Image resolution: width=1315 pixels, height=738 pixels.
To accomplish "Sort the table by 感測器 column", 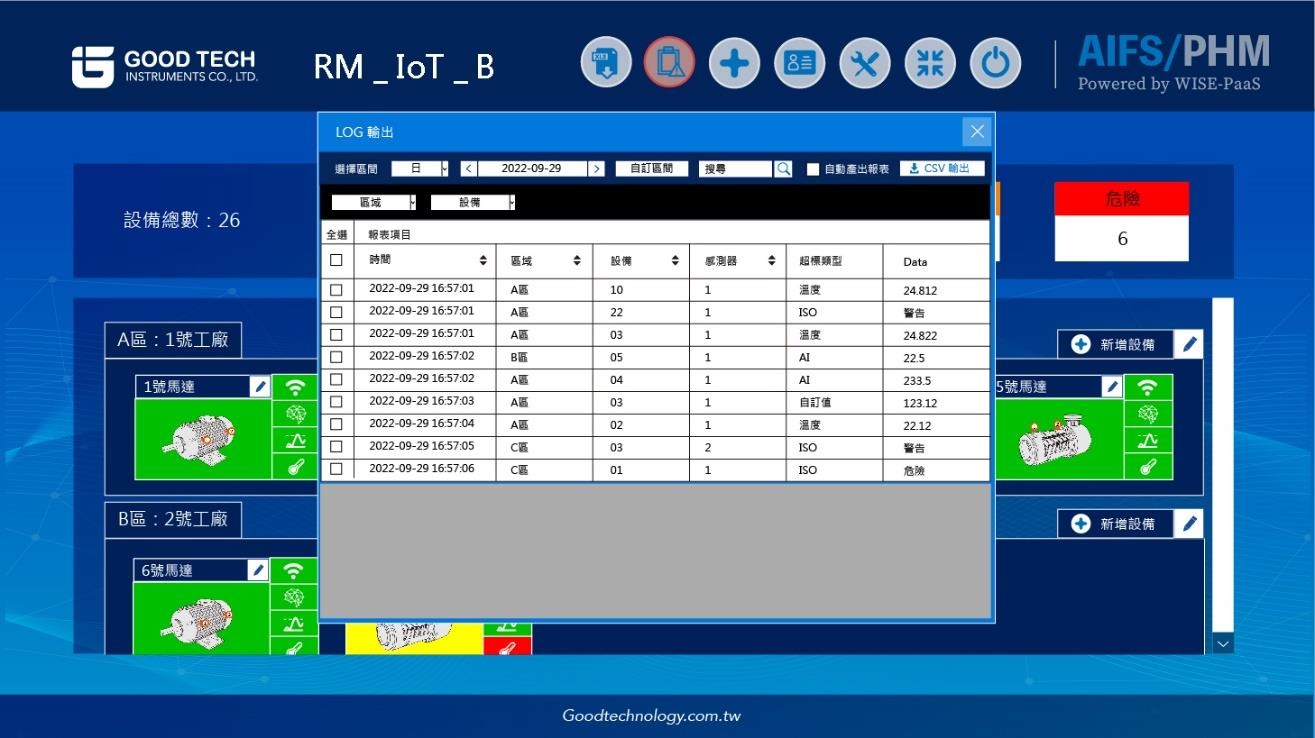I will pyautogui.click(x=771, y=261).
